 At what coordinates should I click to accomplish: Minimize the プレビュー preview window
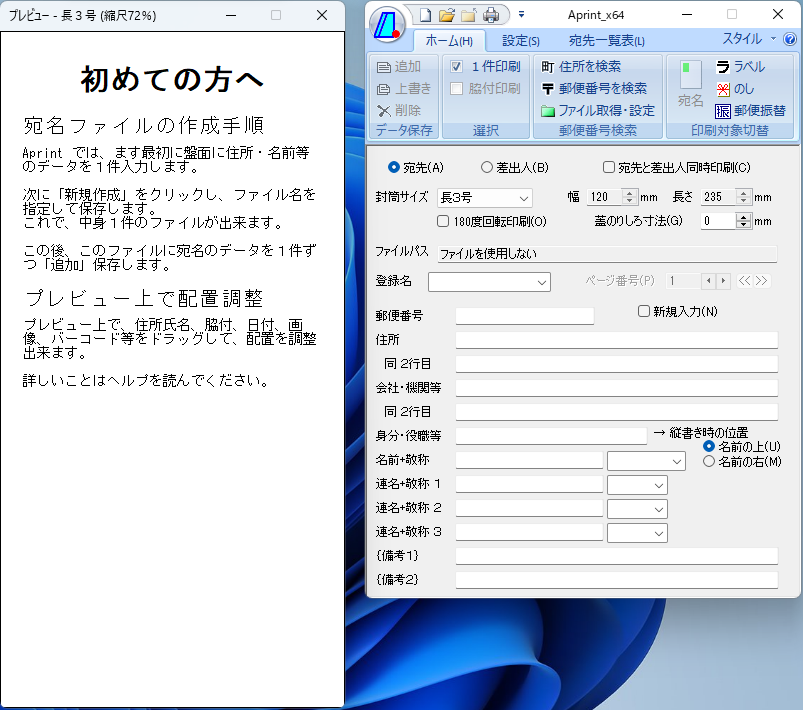click(x=231, y=15)
